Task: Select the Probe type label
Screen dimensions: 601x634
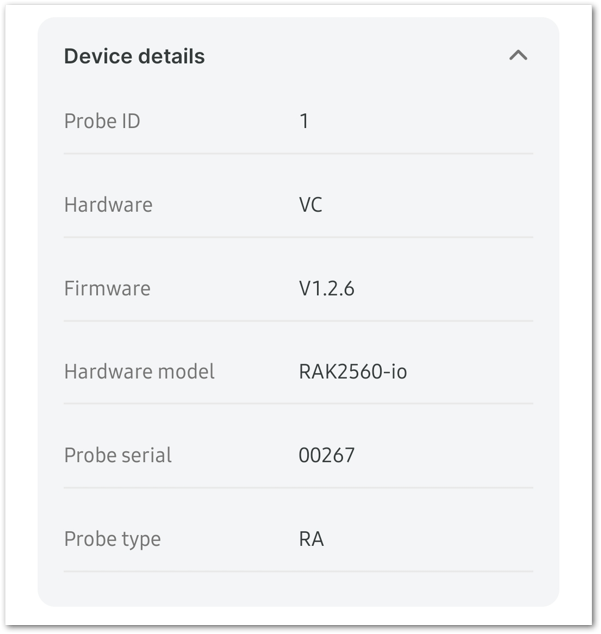Action: coord(112,539)
